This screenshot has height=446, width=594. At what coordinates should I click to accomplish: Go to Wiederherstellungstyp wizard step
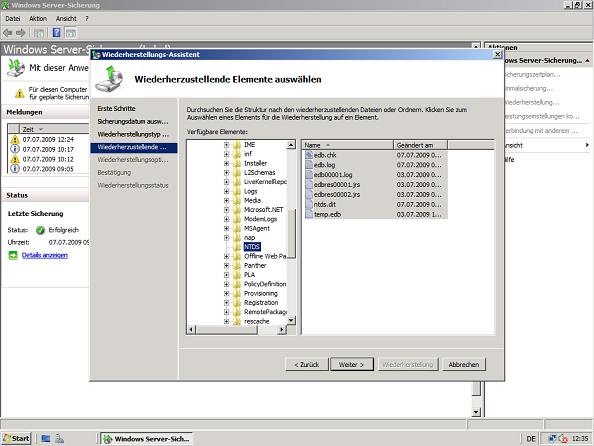(133, 134)
